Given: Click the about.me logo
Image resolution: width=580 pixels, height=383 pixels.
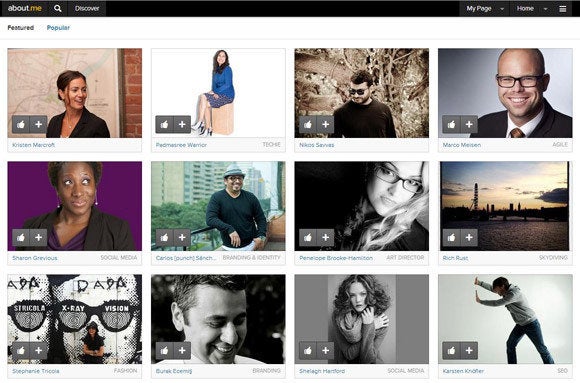Looking at the screenshot, I should 25,8.
